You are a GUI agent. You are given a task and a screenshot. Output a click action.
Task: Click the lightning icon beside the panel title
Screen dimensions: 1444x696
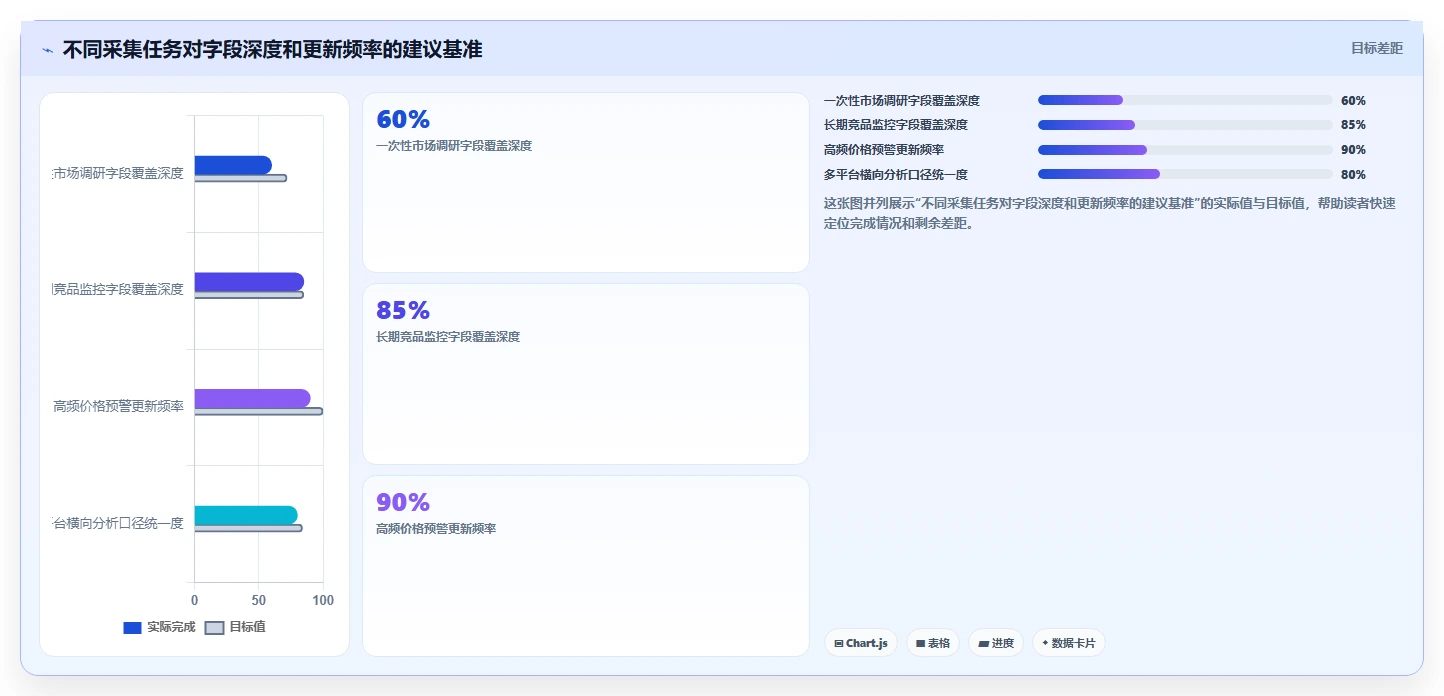(x=47, y=50)
